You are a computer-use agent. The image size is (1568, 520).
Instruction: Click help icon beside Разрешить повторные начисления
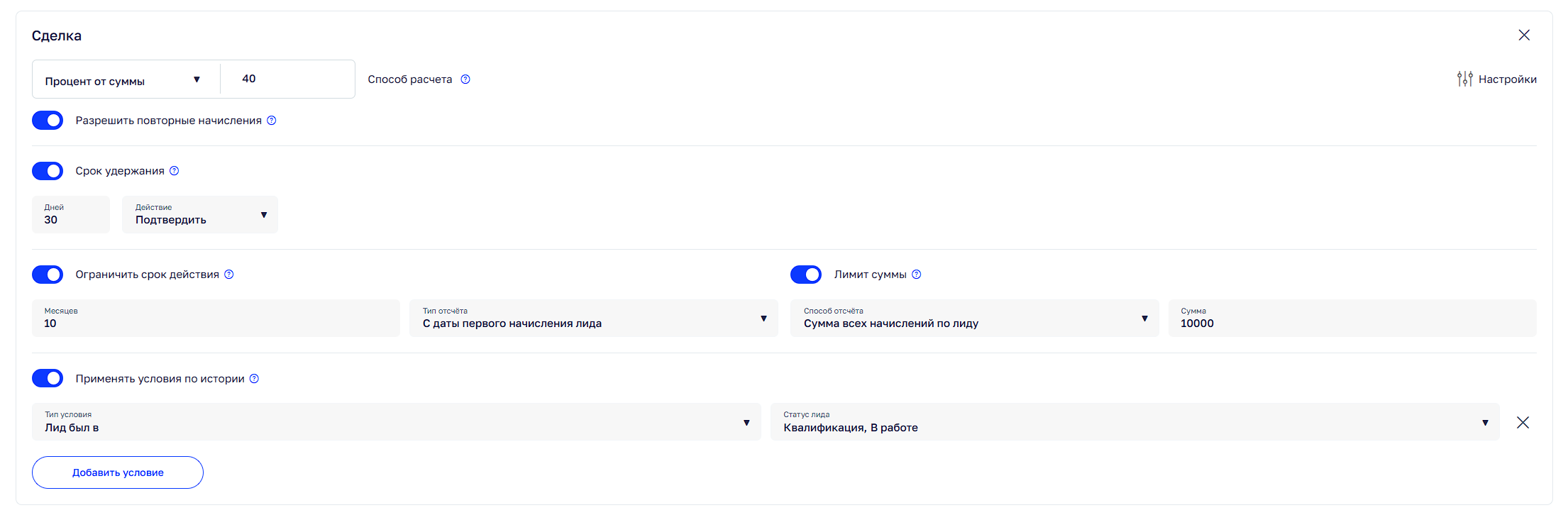coord(272,121)
